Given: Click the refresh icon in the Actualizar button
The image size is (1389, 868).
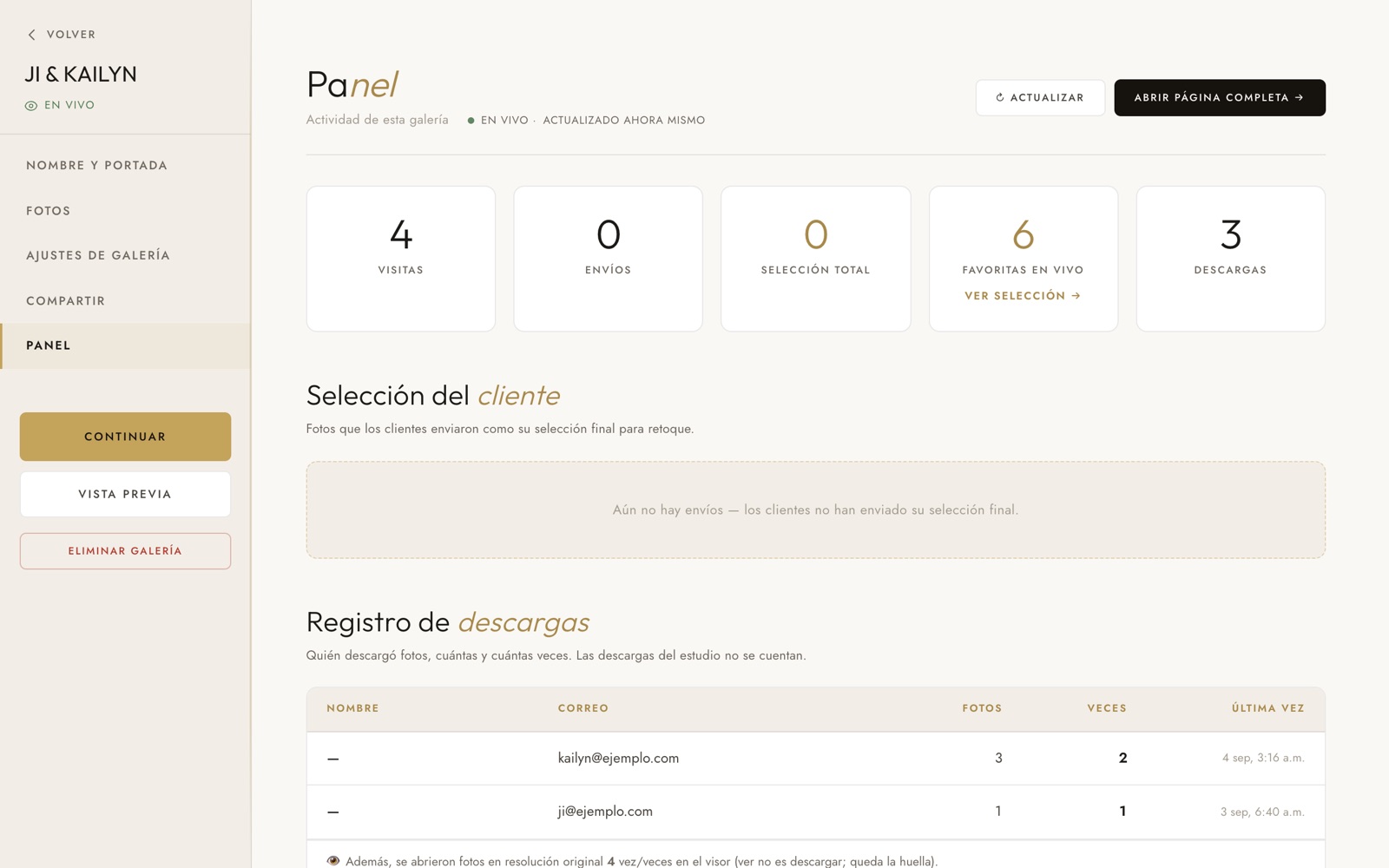Looking at the screenshot, I should (x=1000, y=97).
